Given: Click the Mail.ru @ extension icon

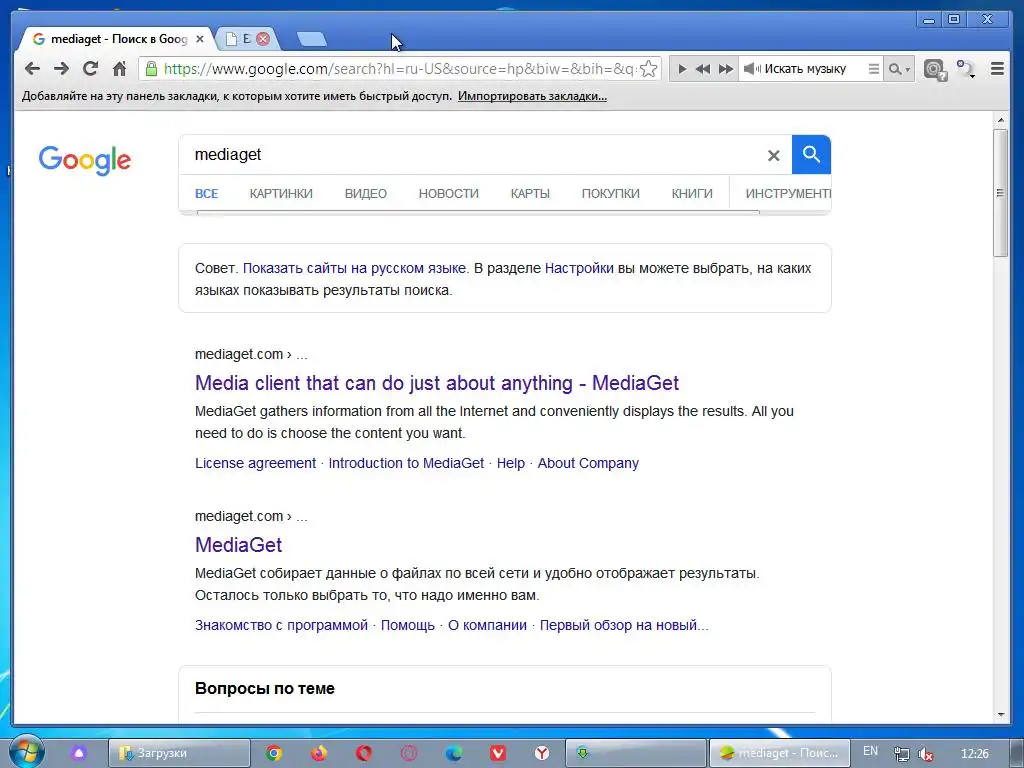Looking at the screenshot, I should [x=935, y=69].
